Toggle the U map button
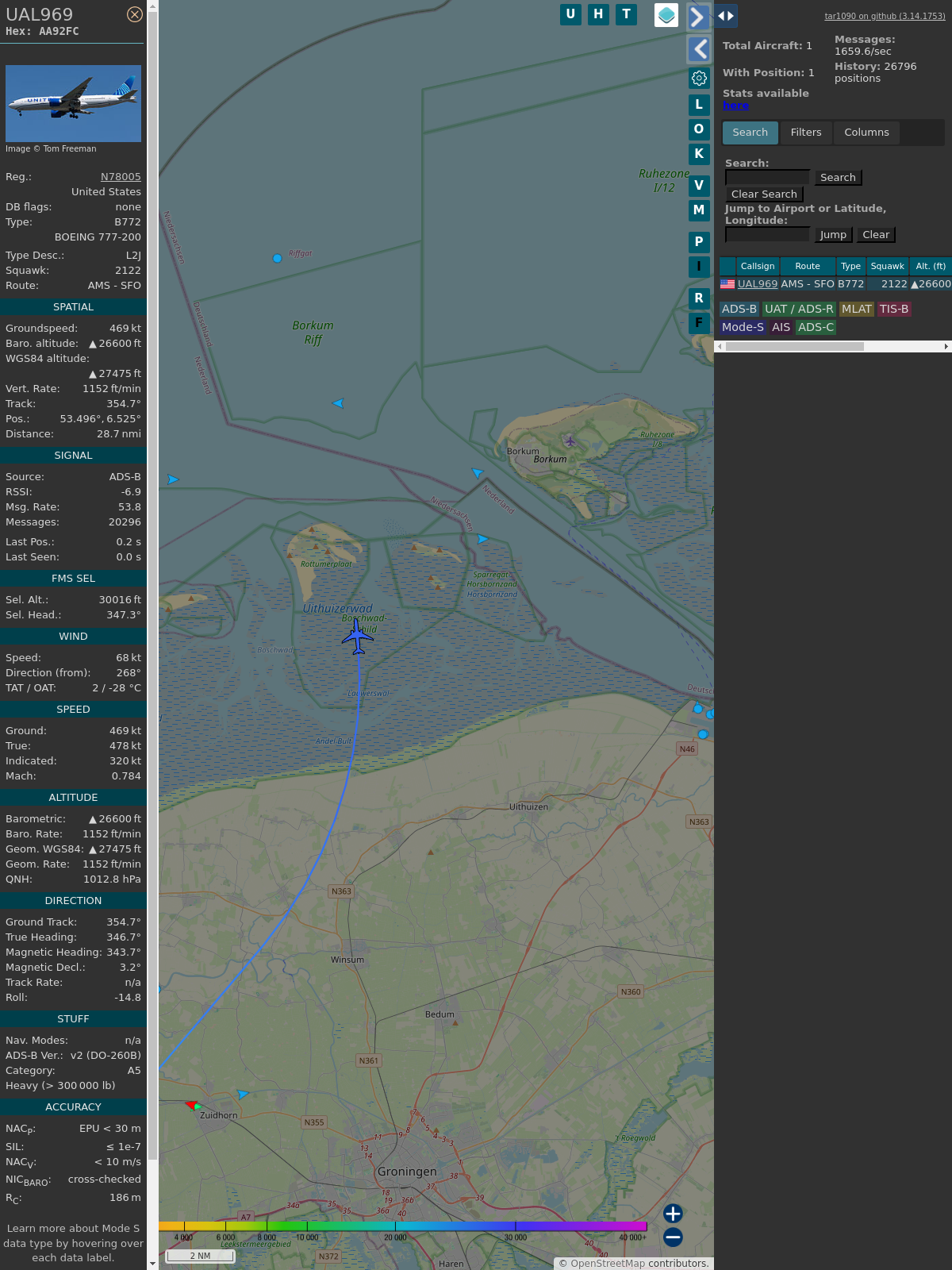Viewport: 952px width, 1270px height. 570,14
